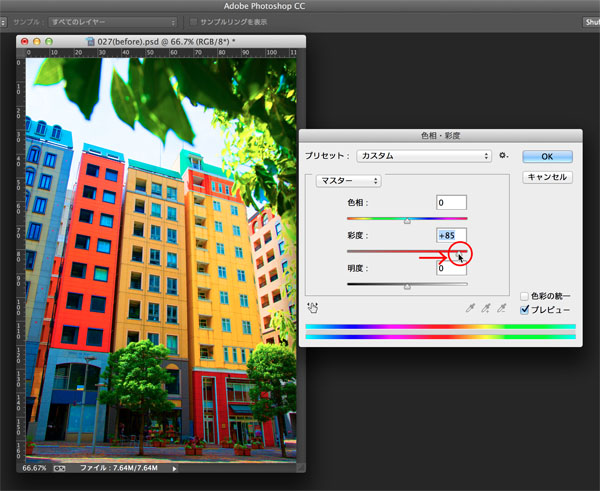Click the キャンセル button
The height and width of the screenshot is (491, 600).
(x=547, y=177)
